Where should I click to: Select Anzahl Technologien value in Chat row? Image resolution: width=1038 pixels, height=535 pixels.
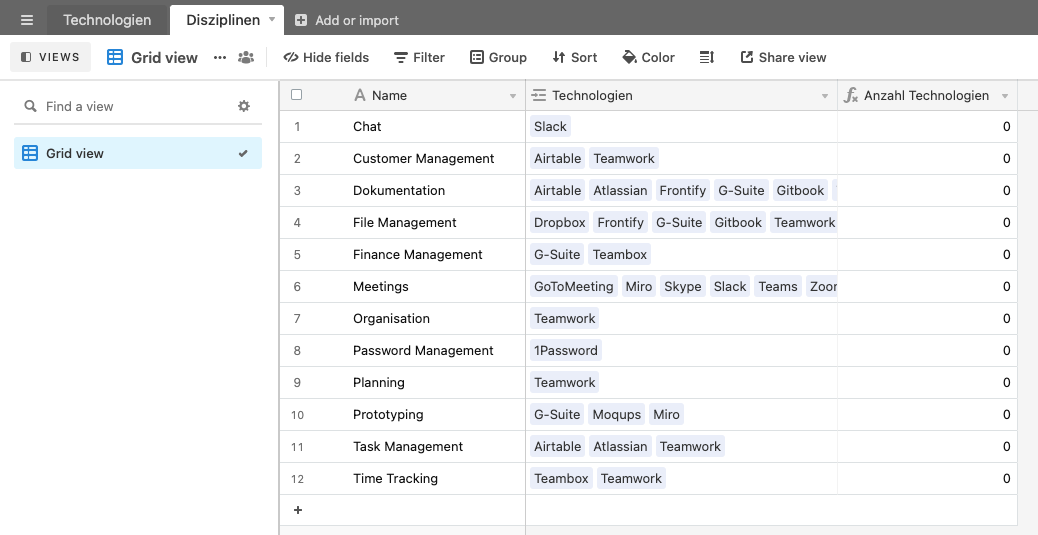pyautogui.click(x=927, y=126)
